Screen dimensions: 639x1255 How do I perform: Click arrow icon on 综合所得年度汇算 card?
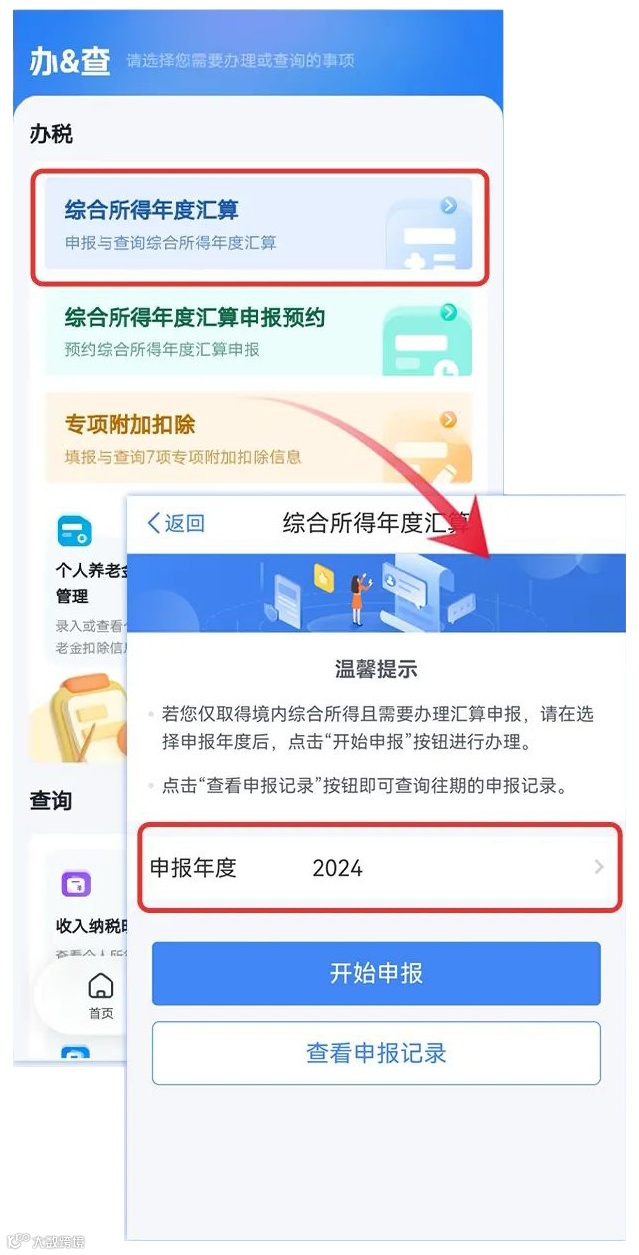click(449, 205)
